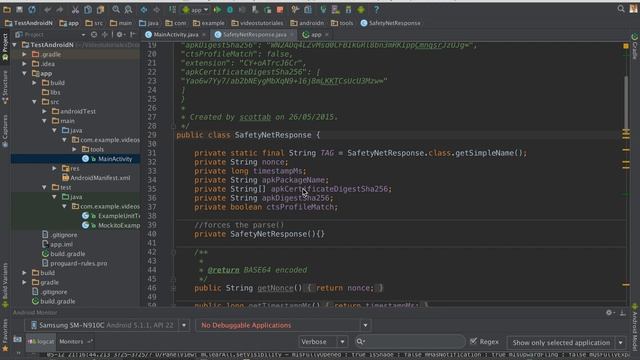Select the logcat tab

click(41, 342)
